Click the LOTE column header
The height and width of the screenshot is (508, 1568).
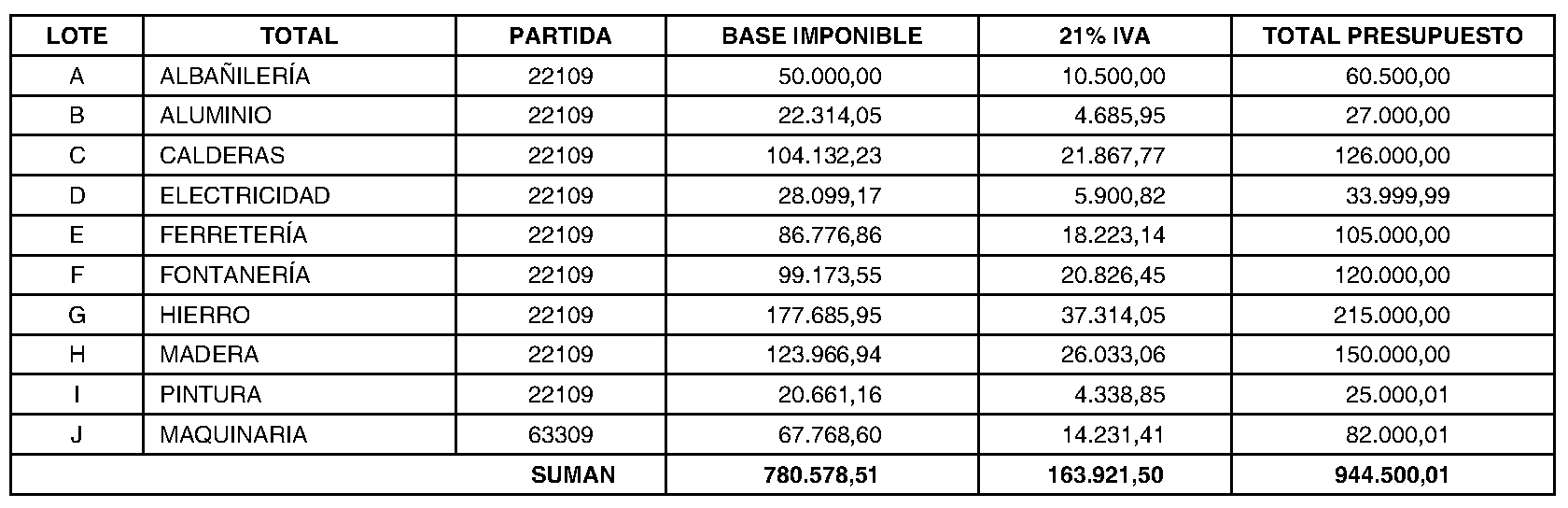[77, 36]
